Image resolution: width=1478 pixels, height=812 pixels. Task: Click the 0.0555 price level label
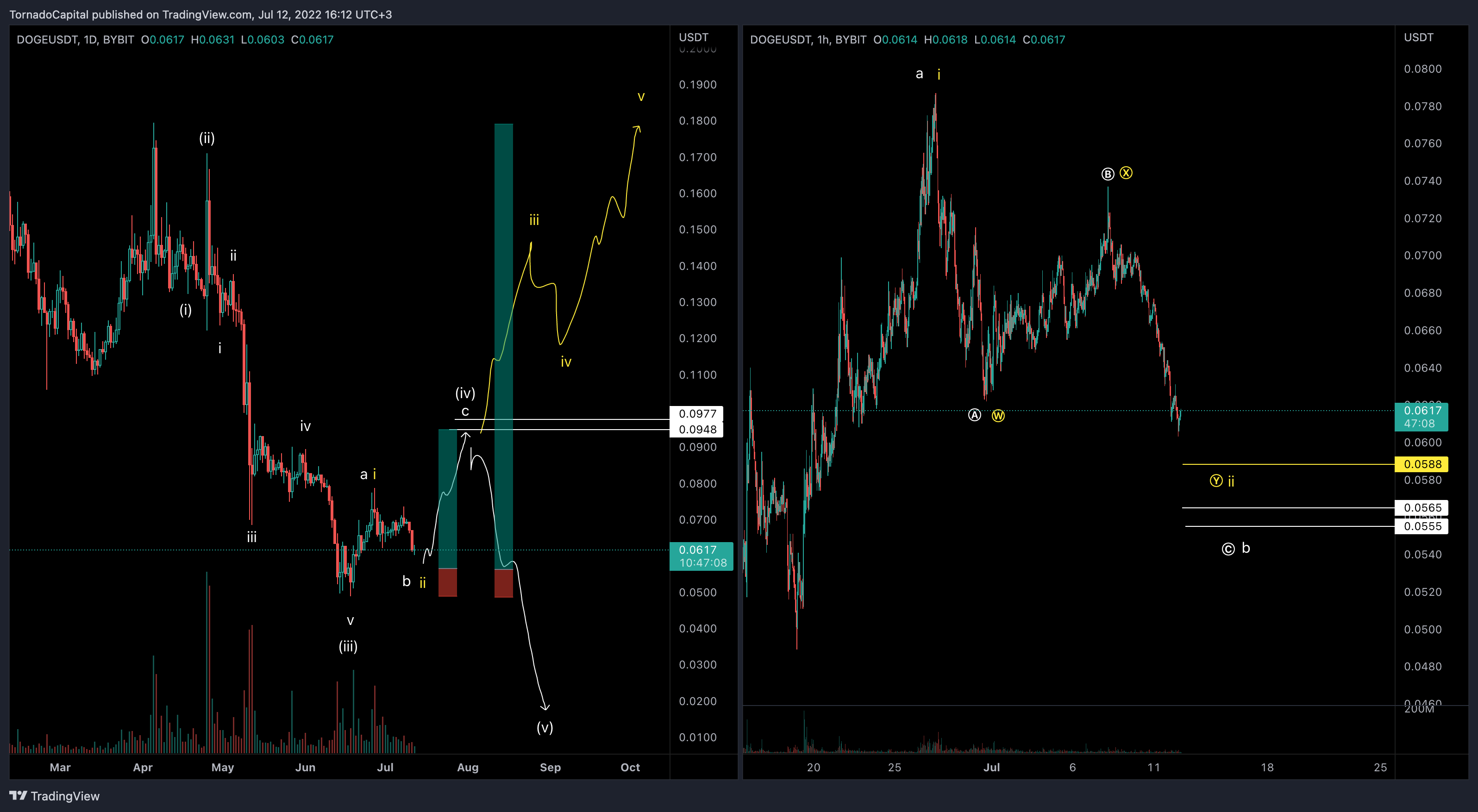[1421, 526]
